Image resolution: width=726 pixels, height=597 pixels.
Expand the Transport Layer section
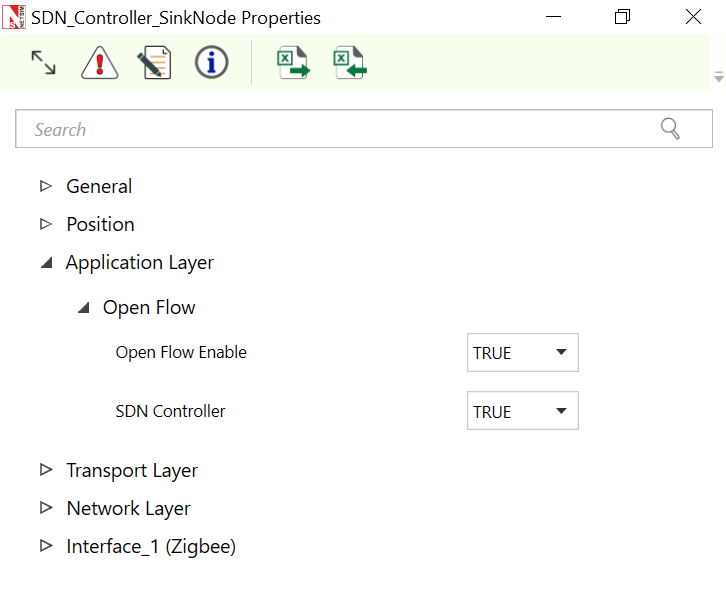pos(45,470)
